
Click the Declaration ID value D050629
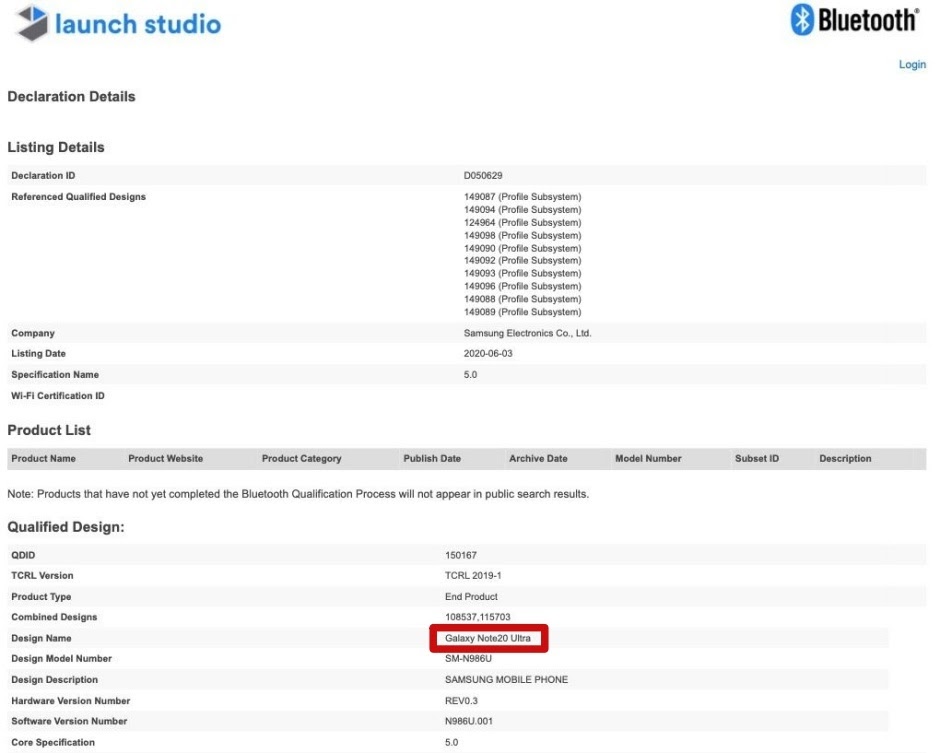pos(470,176)
